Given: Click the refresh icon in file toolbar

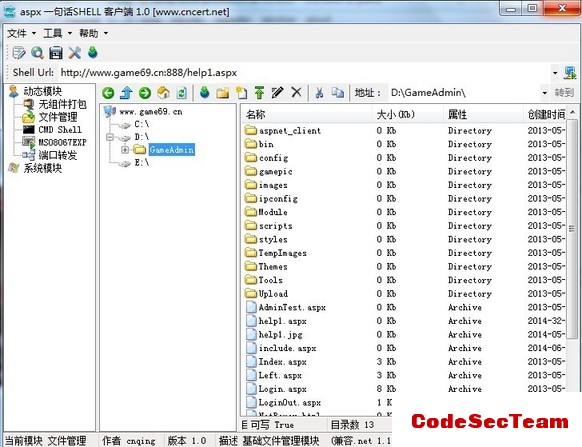Looking at the screenshot, I should pos(182,93).
